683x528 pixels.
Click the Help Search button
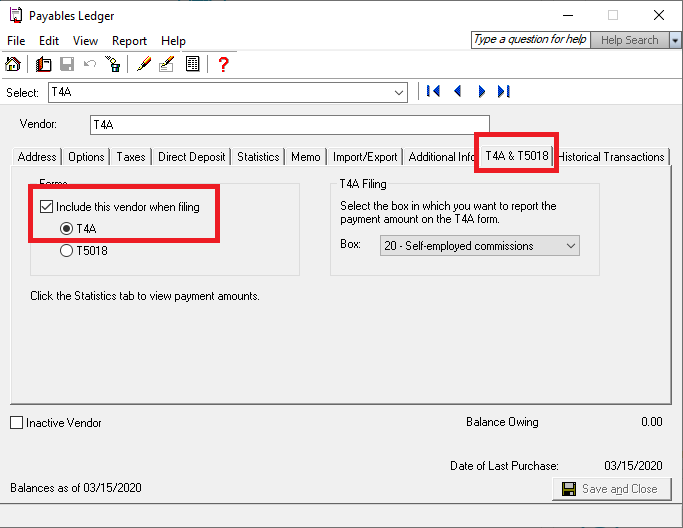[629, 40]
